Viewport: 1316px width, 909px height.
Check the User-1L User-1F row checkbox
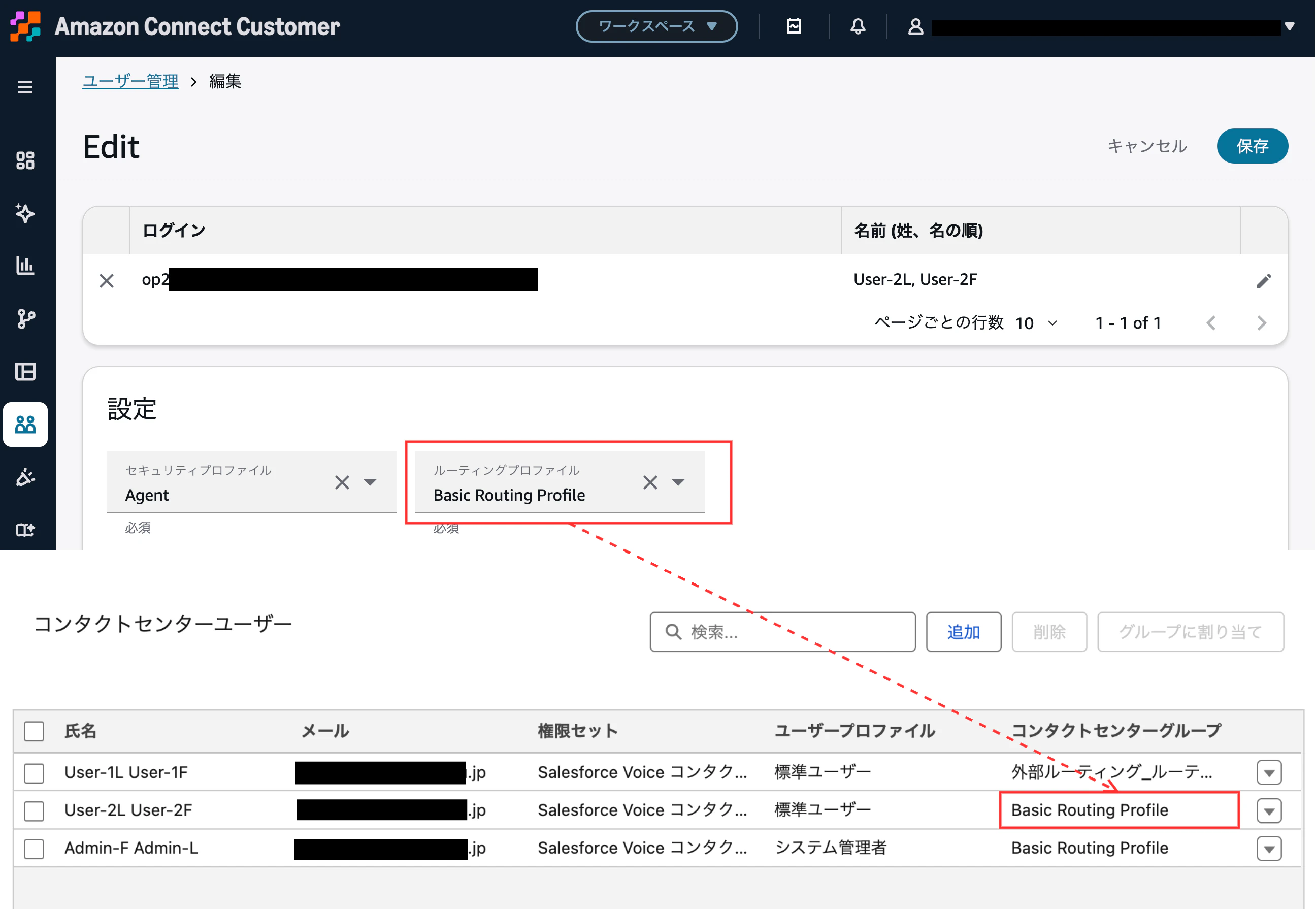pos(34,773)
